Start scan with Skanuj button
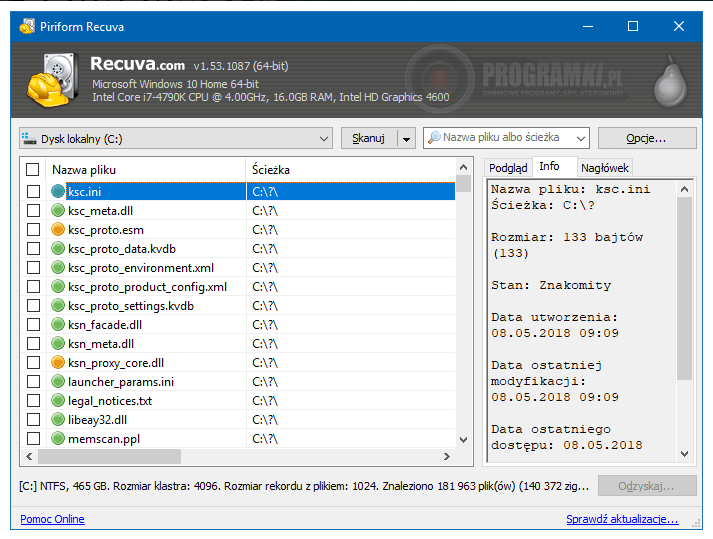 tap(369, 138)
